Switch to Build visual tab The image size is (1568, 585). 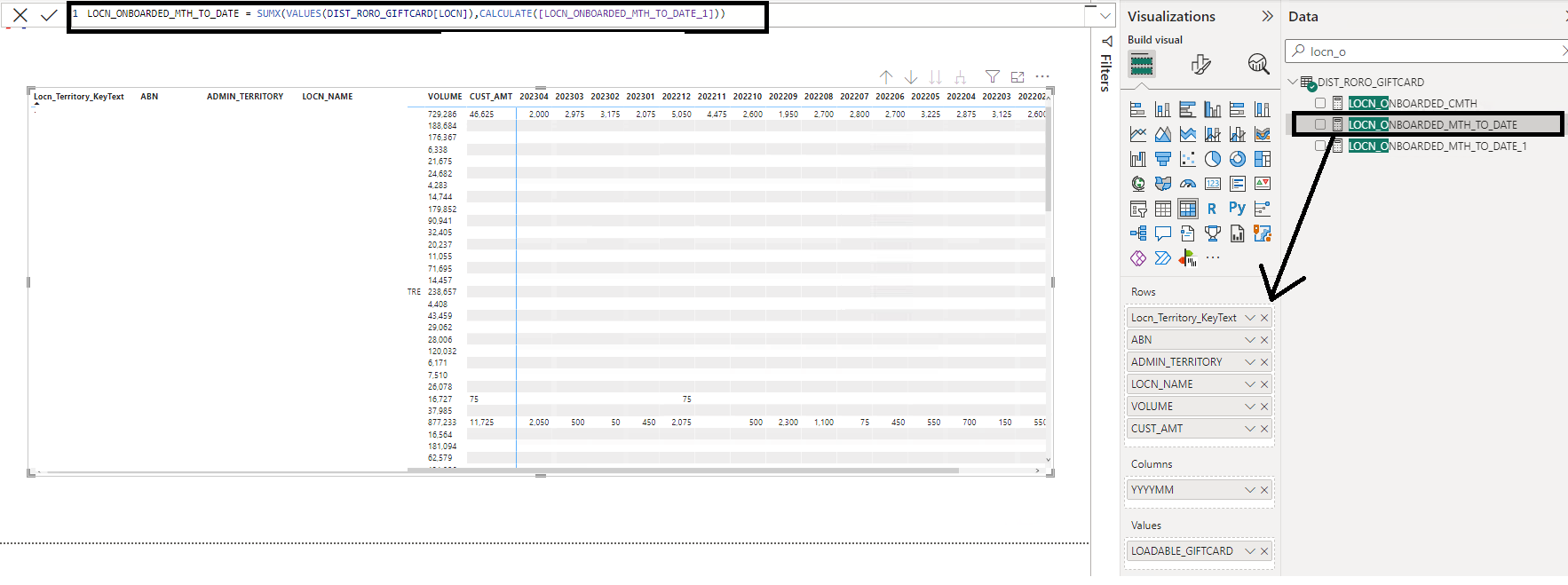[1142, 64]
